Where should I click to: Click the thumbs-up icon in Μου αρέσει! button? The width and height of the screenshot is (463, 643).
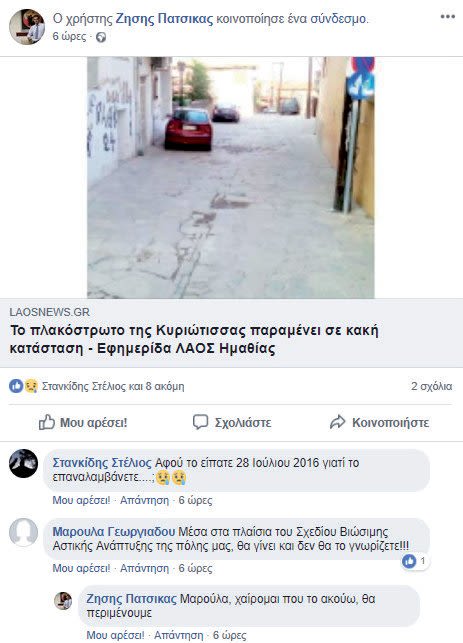pos(46,422)
